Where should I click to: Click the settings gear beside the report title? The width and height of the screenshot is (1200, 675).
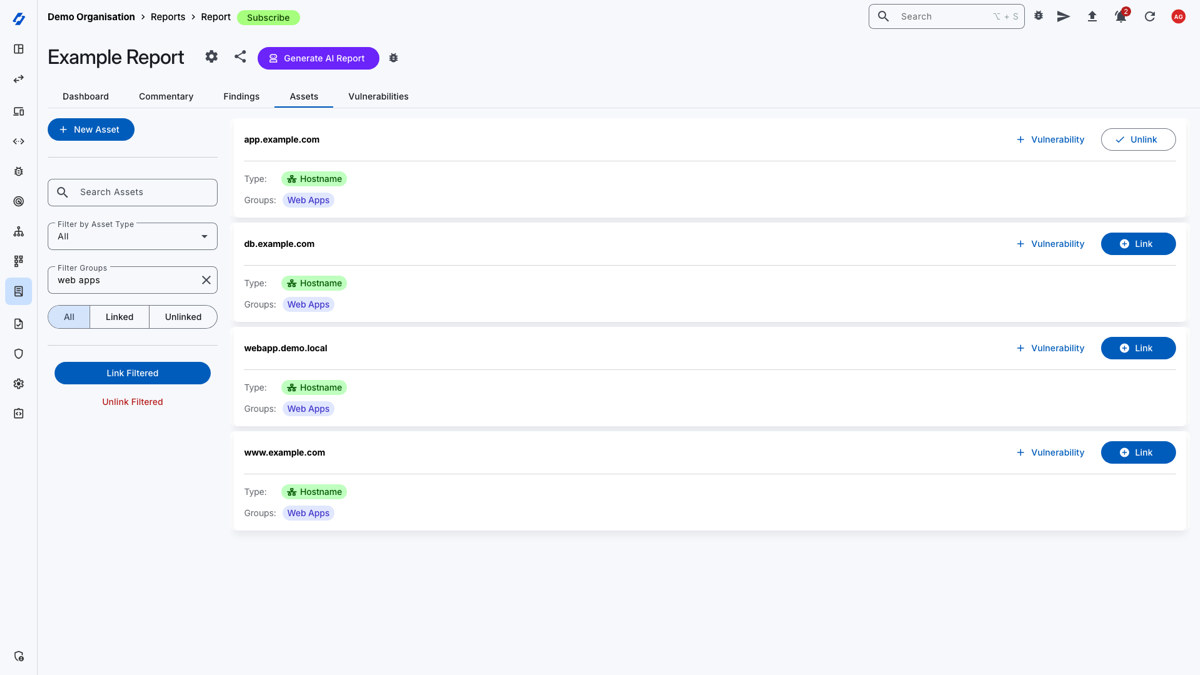tap(211, 57)
